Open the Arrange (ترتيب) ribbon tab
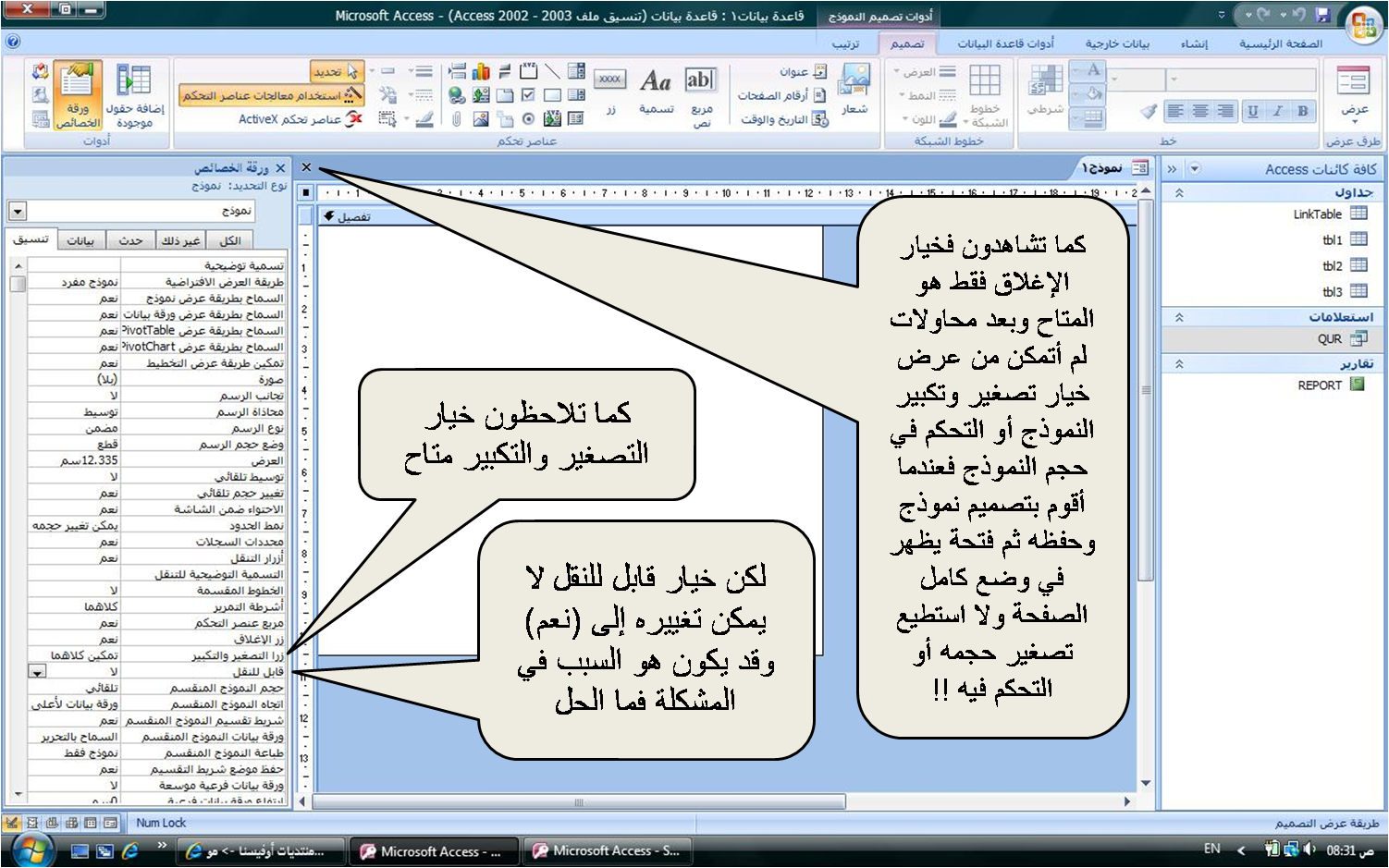This screenshot has height=868, width=1389. (845, 43)
